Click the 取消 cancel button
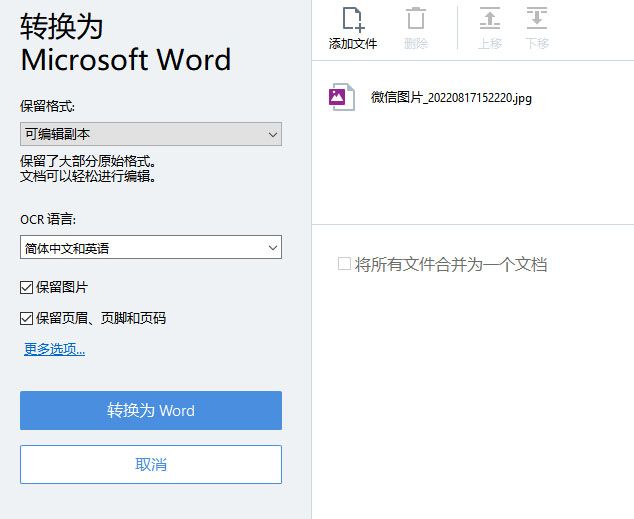 click(151, 464)
